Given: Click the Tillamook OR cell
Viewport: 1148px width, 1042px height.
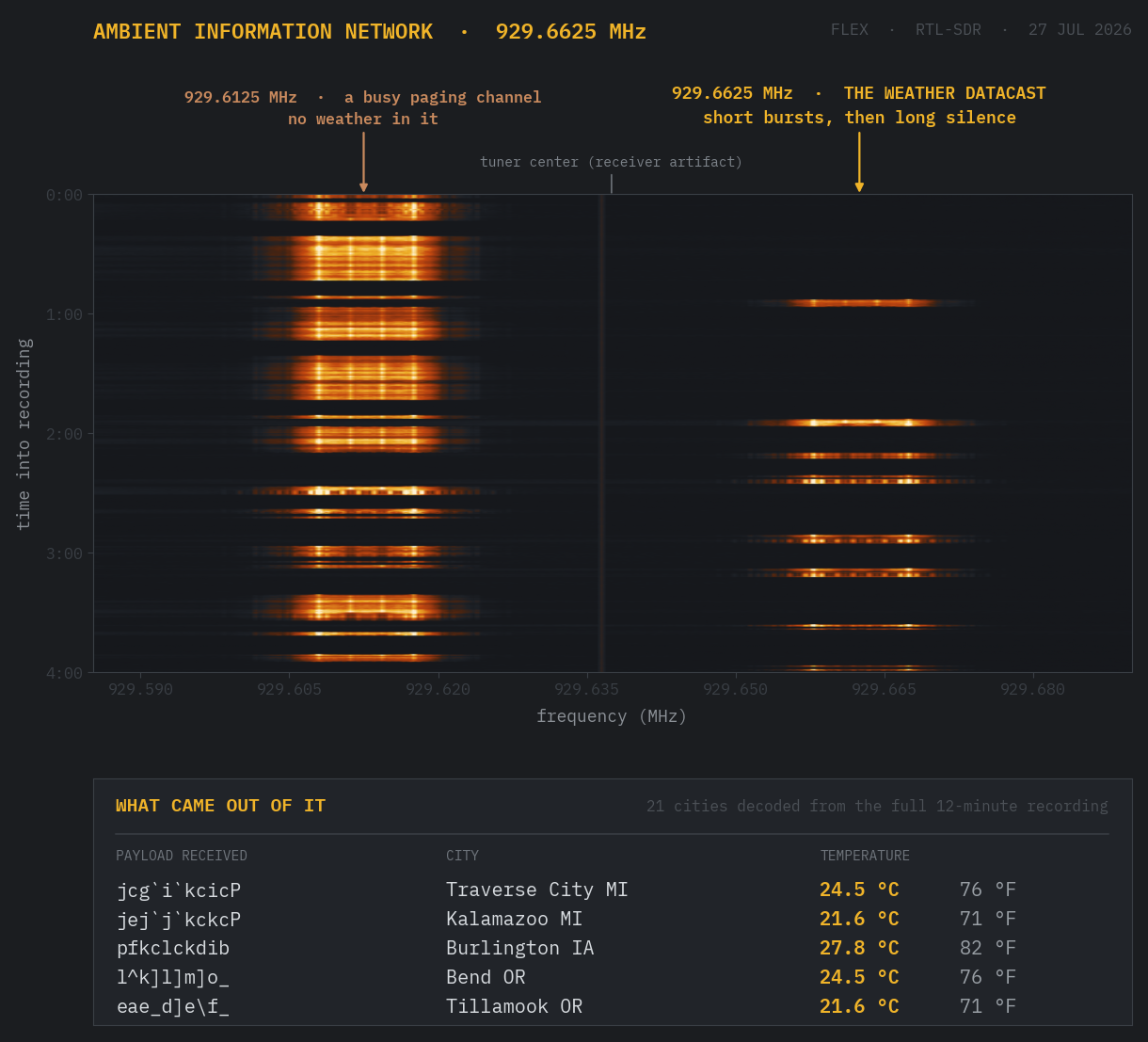Looking at the screenshot, I should click(x=514, y=1006).
